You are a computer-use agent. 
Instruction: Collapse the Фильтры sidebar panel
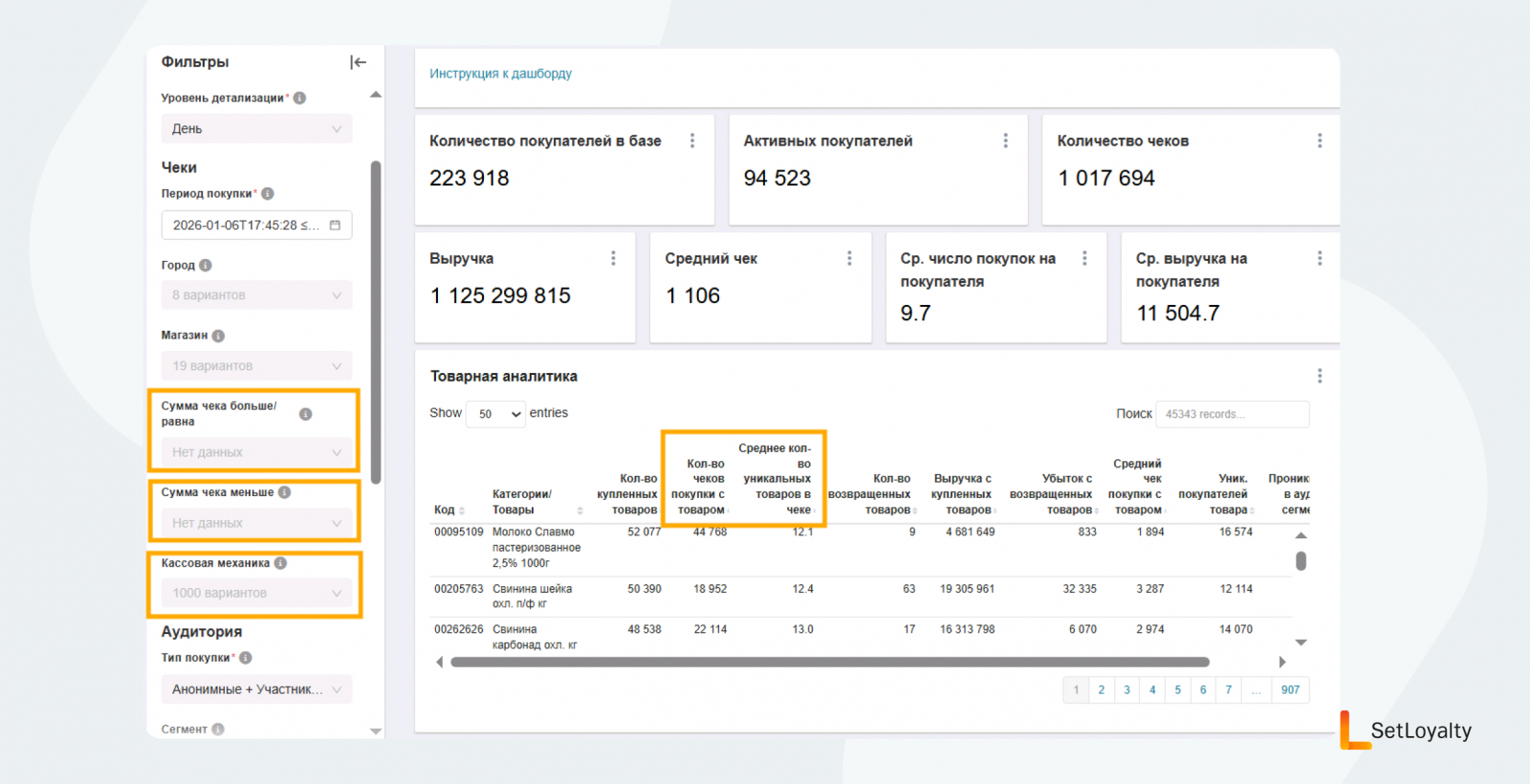click(358, 62)
